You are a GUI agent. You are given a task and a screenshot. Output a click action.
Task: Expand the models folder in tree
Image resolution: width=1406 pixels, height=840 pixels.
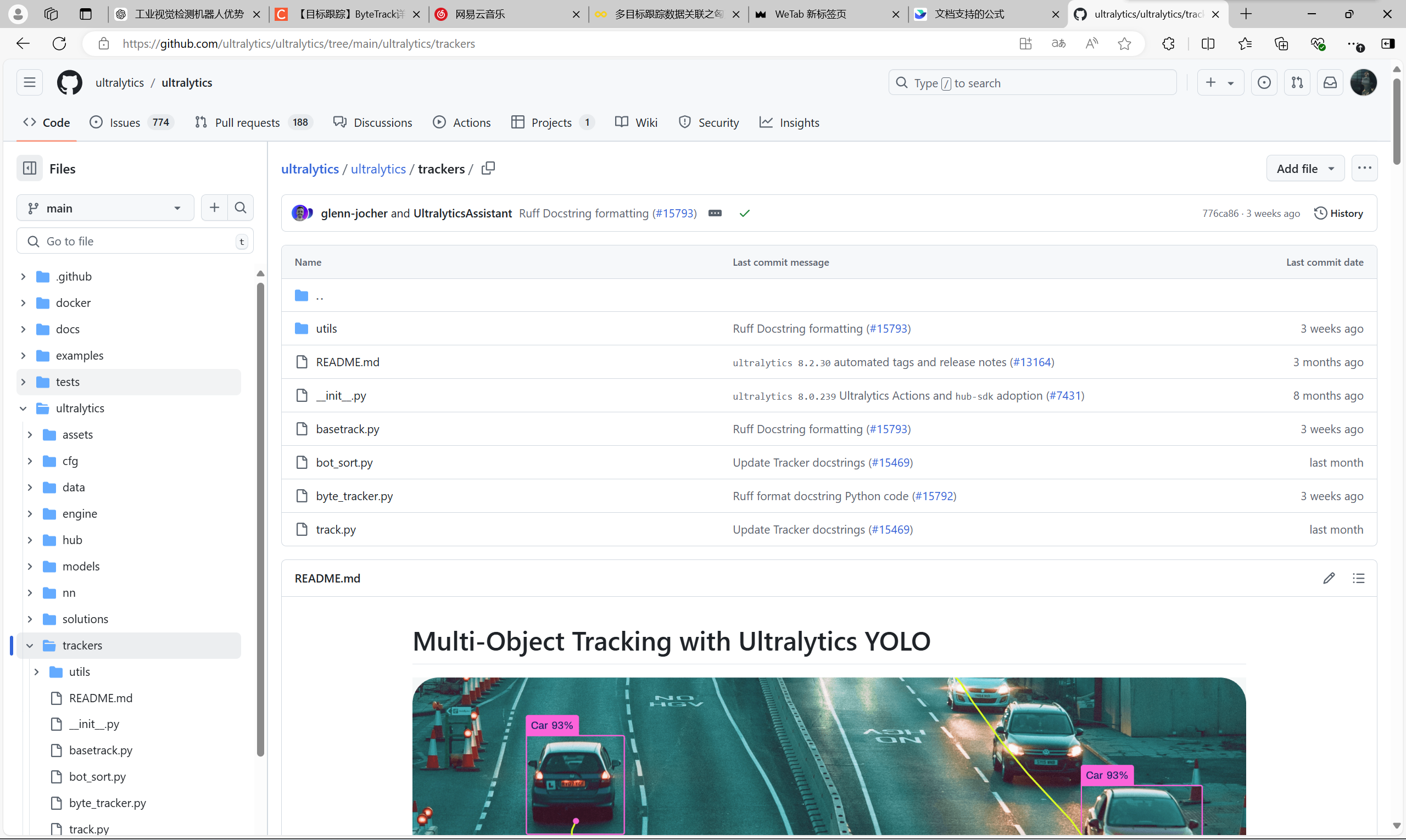coord(30,566)
